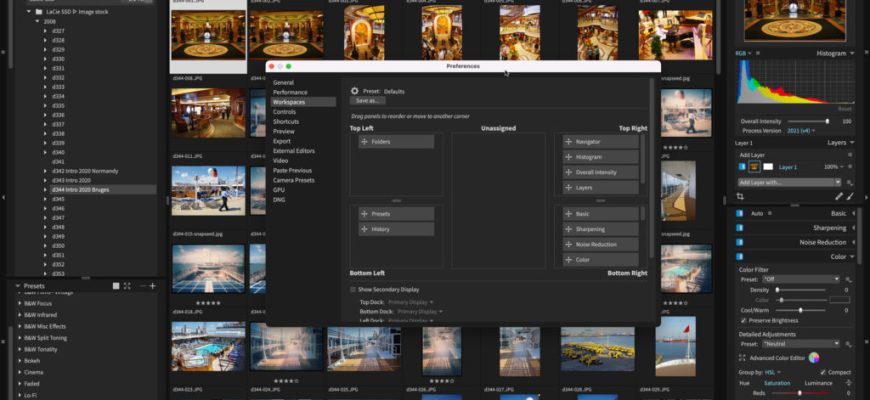The image size is (870, 400).
Task: Open Performance preferences section
Action: 290,92
